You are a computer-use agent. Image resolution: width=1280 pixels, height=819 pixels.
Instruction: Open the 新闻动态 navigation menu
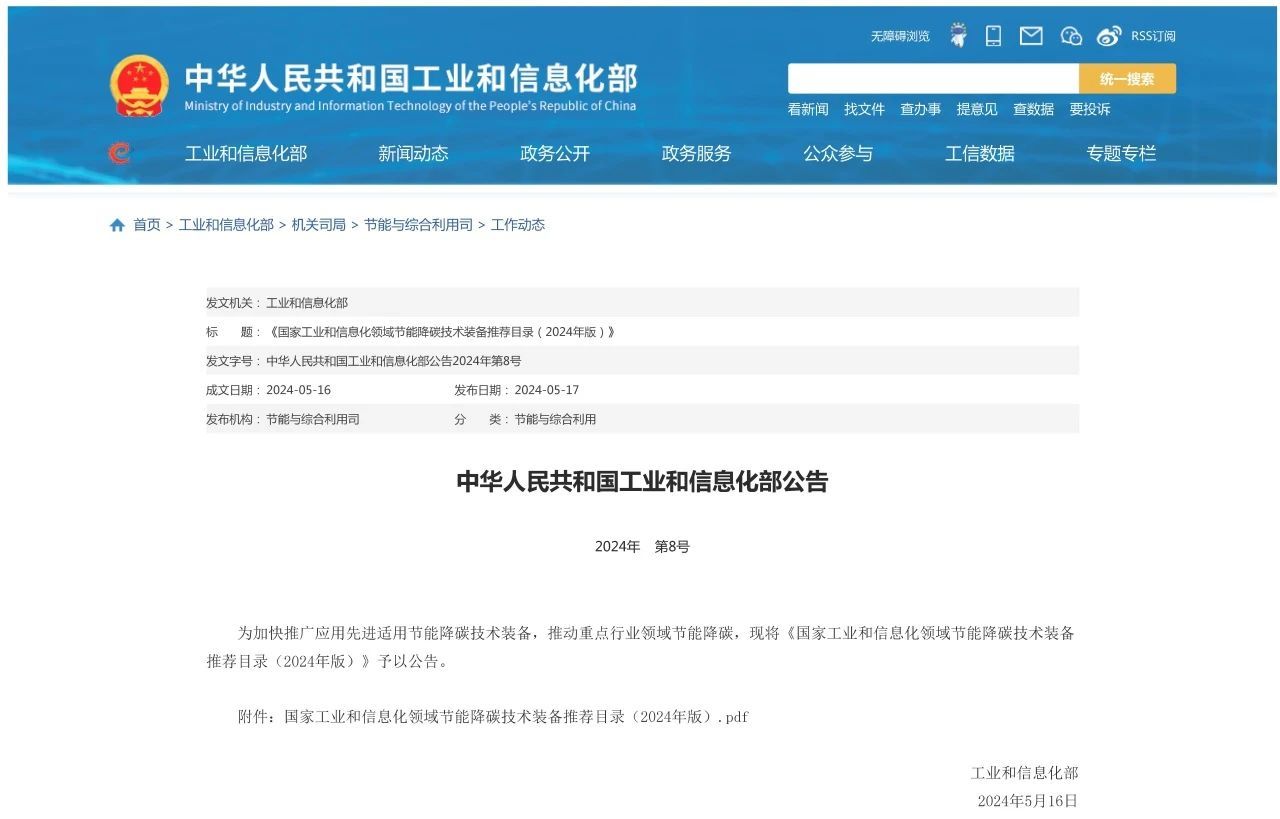413,153
